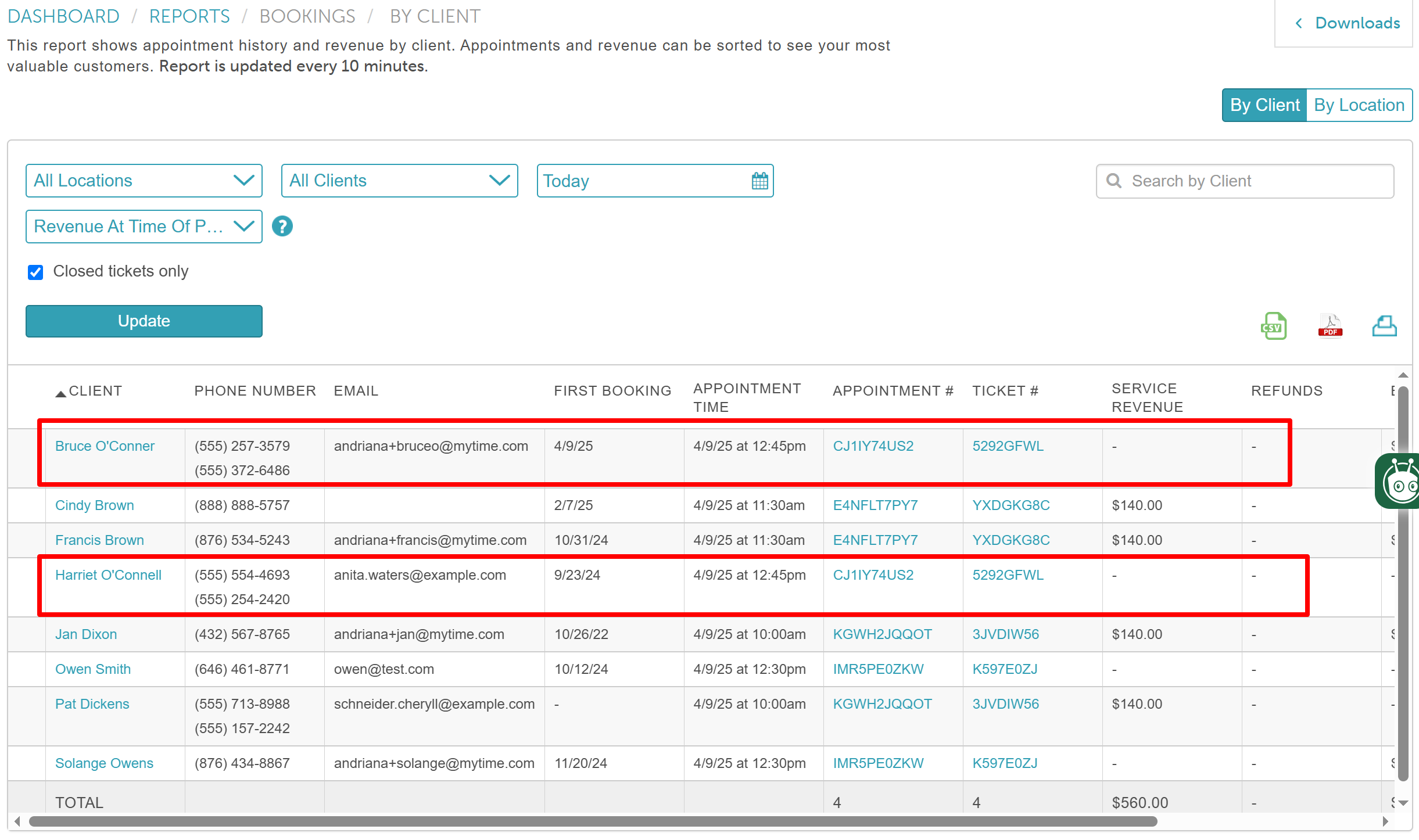Click the search magnifier icon
The image size is (1419, 840).
coord(1114,181)
